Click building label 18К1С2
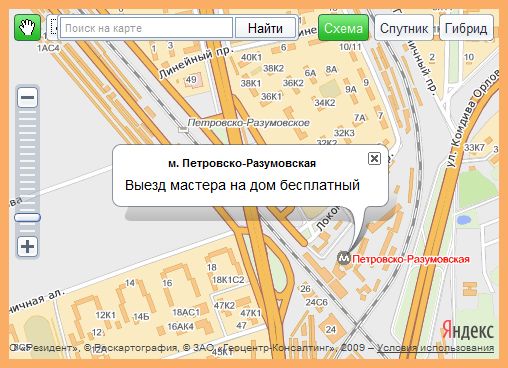Image resolution: width=508 pixels, height=368 pixels. [x=228, y=280]
